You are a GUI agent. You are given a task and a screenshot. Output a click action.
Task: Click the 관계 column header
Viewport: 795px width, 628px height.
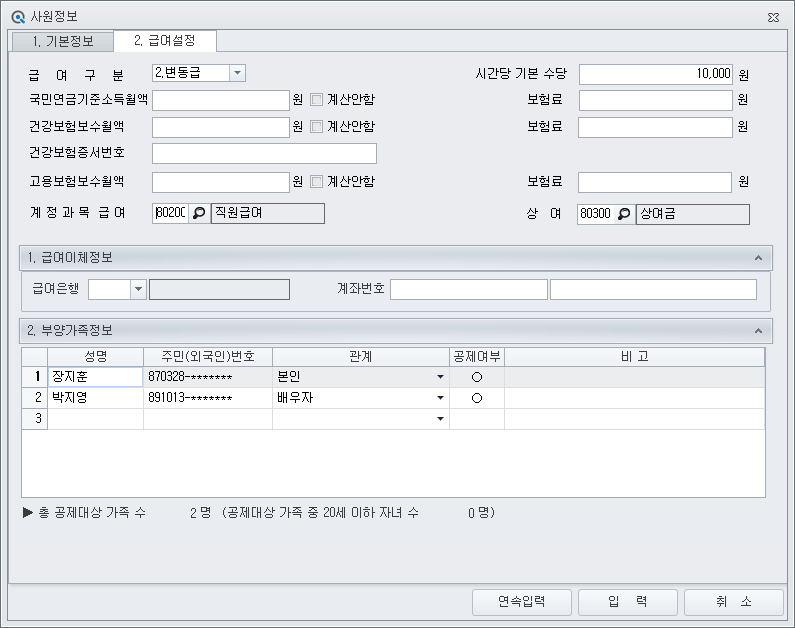(360, 357)
